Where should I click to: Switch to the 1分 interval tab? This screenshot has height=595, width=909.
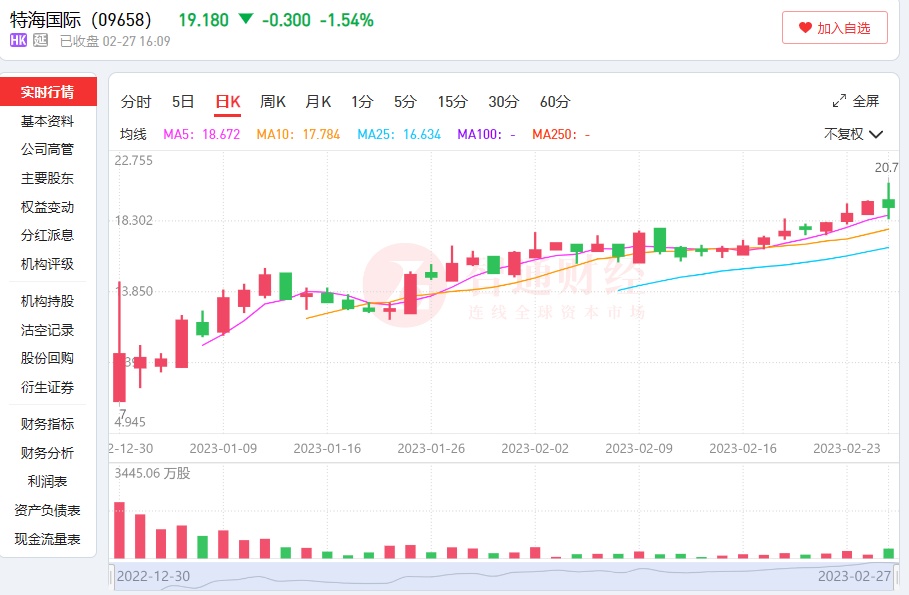tap(362, 101)
